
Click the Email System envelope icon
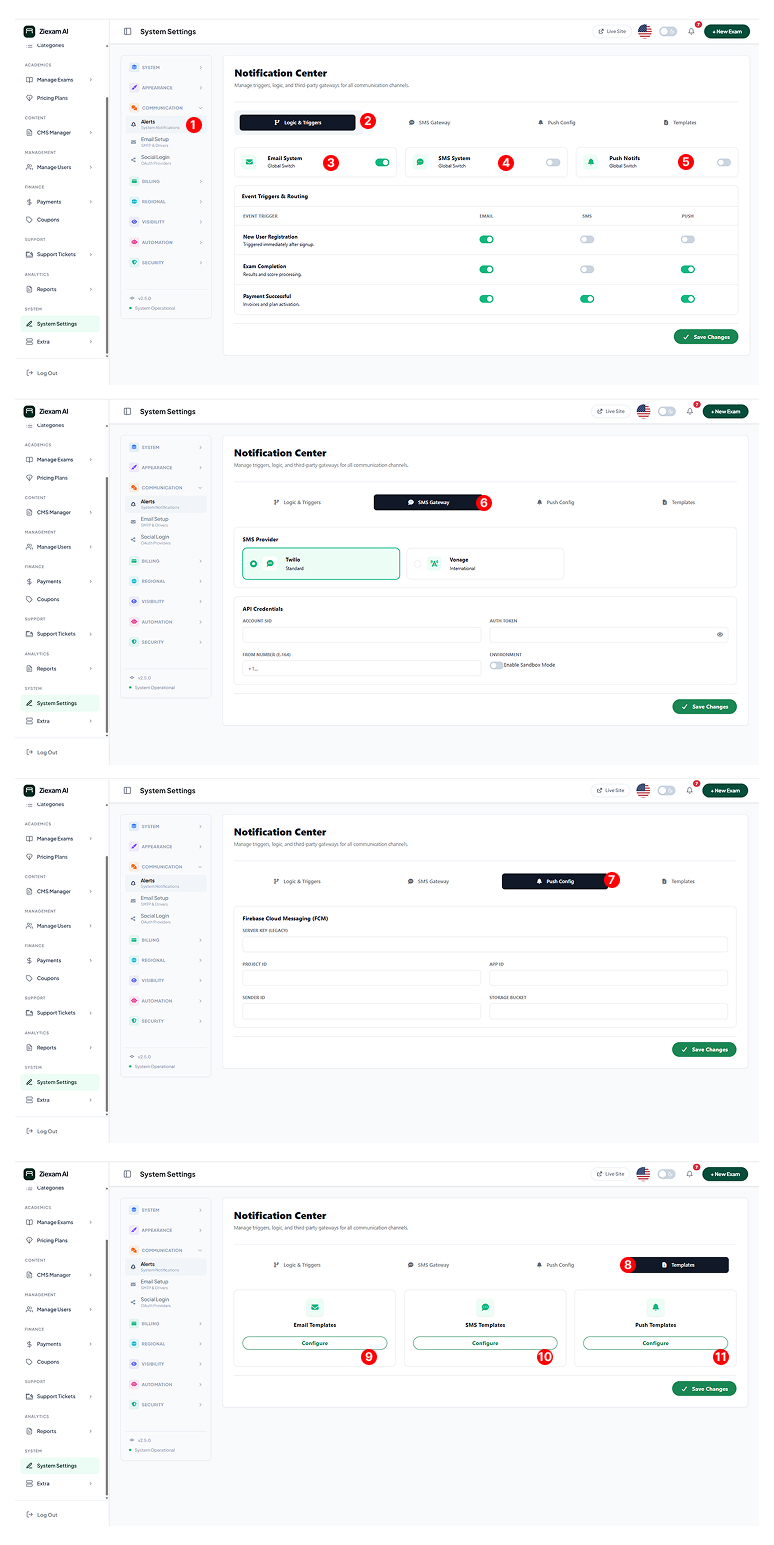(250, 162)
